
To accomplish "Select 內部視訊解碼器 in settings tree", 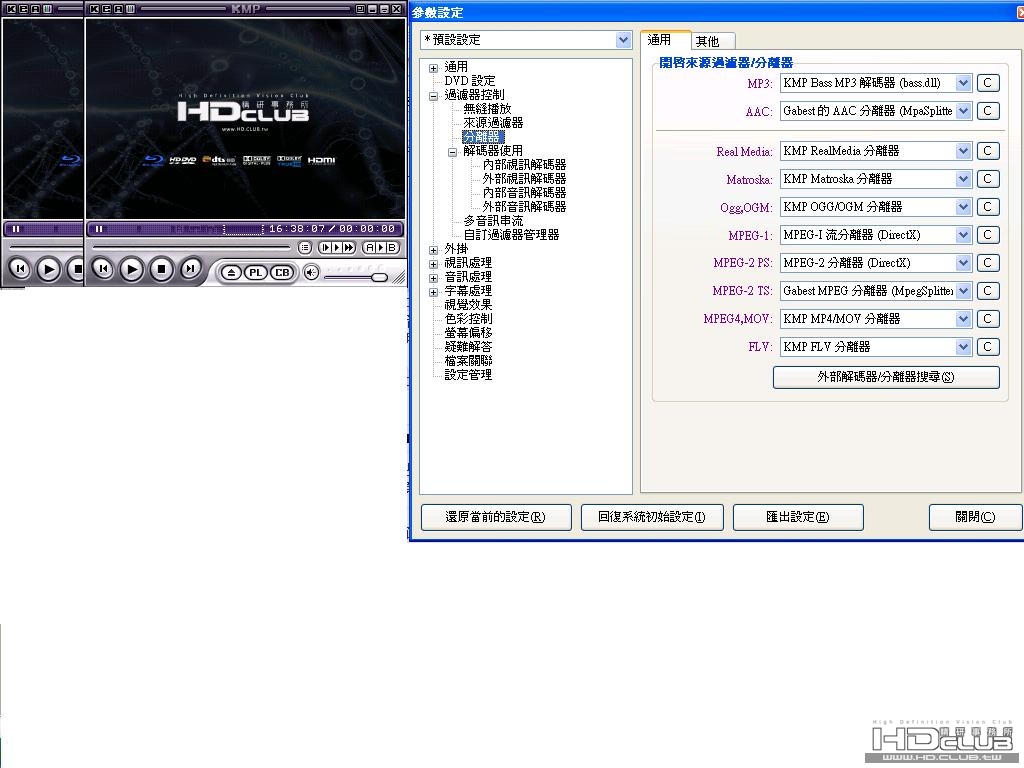I will tap(524, 165).
